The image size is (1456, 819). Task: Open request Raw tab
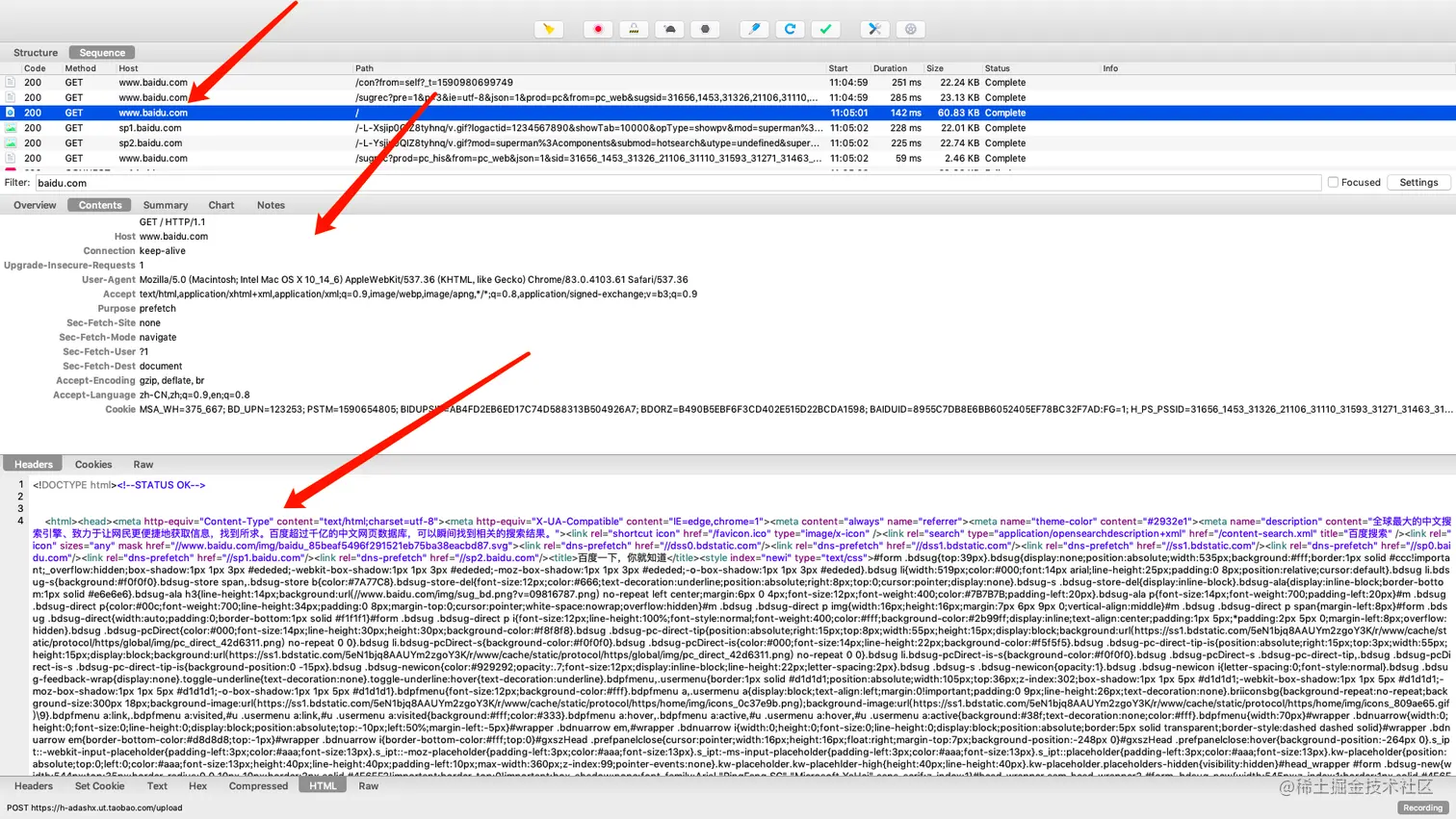(x=143, y=464)
